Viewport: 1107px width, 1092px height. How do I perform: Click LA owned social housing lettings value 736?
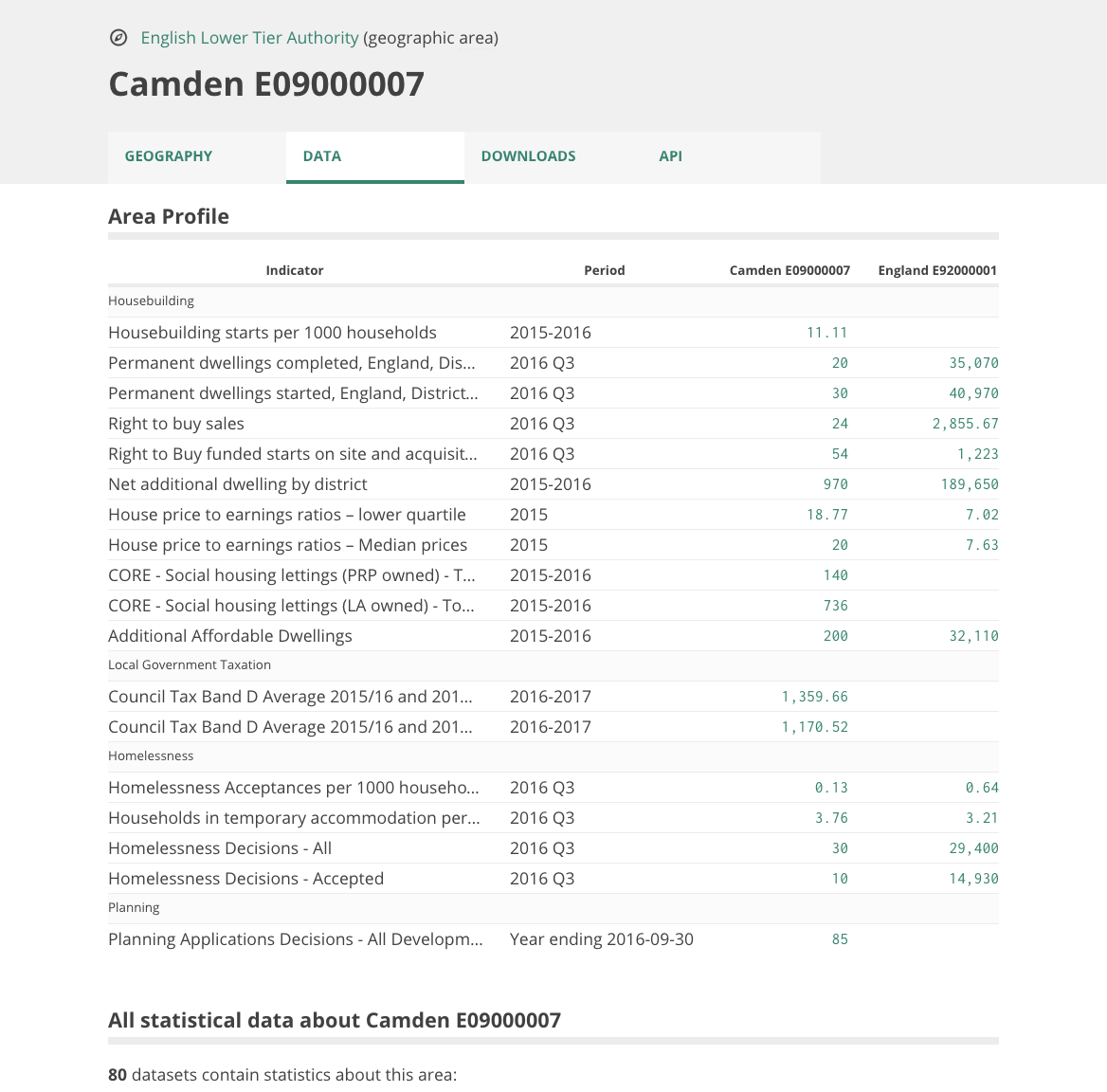point(835,606)
